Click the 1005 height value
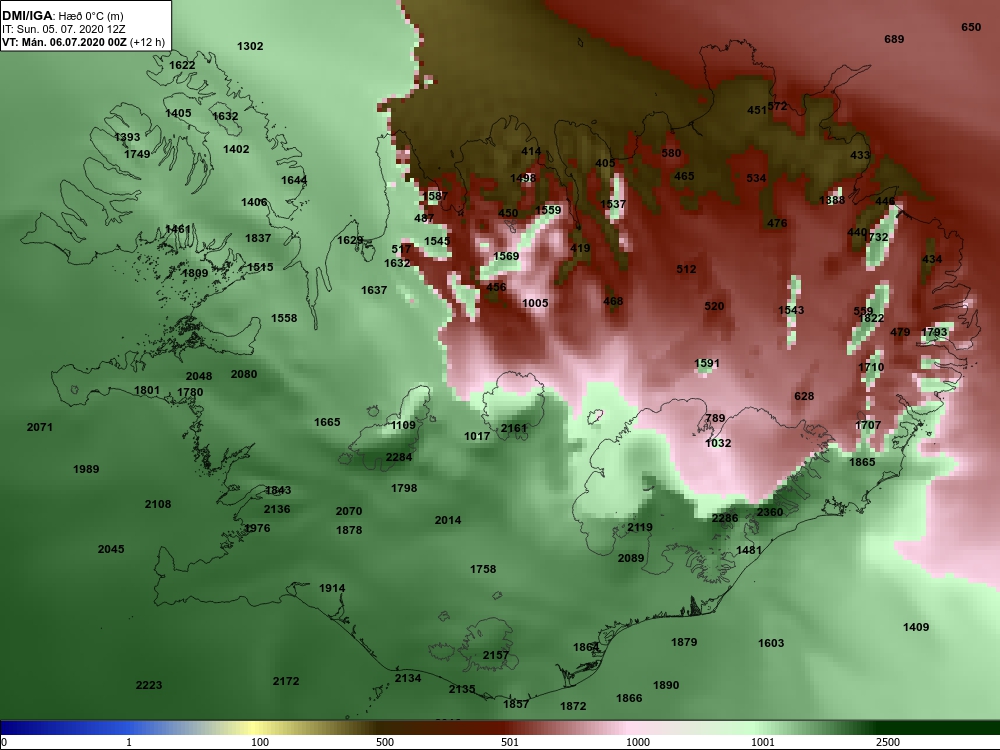The width and height of the screenshot is (1000, 750). pyautogui.click(x=535, y=304)
